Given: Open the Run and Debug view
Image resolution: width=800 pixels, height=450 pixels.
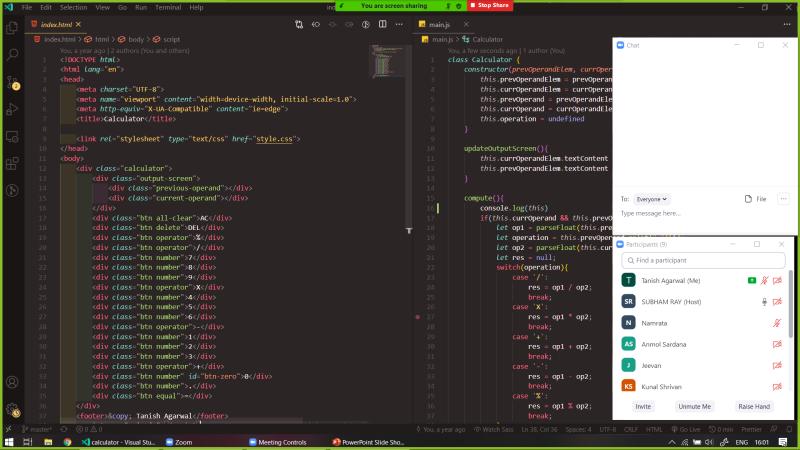Looking at the screenshot, I should 12,109.
